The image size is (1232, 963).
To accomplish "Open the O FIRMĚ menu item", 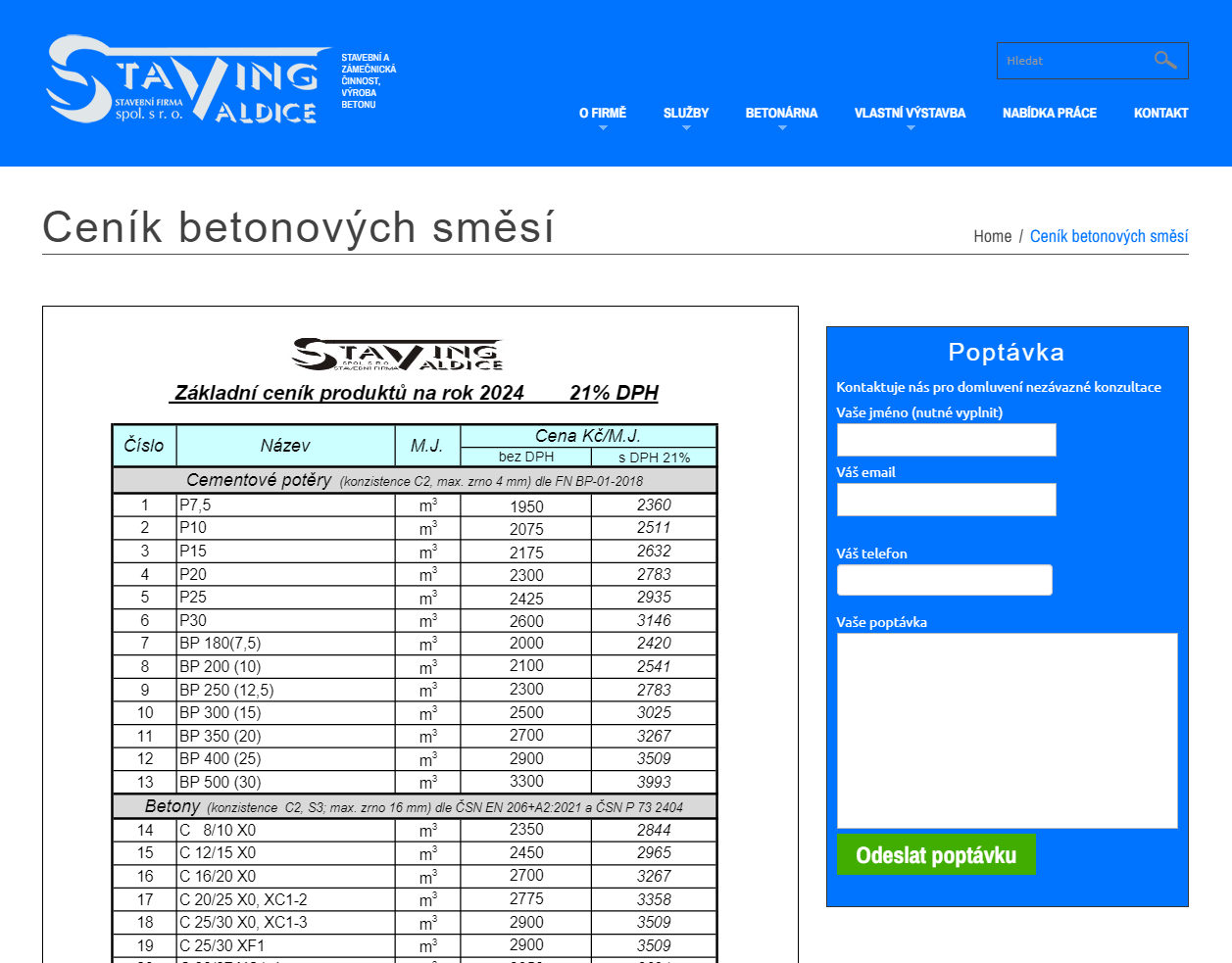I will 602,113.
